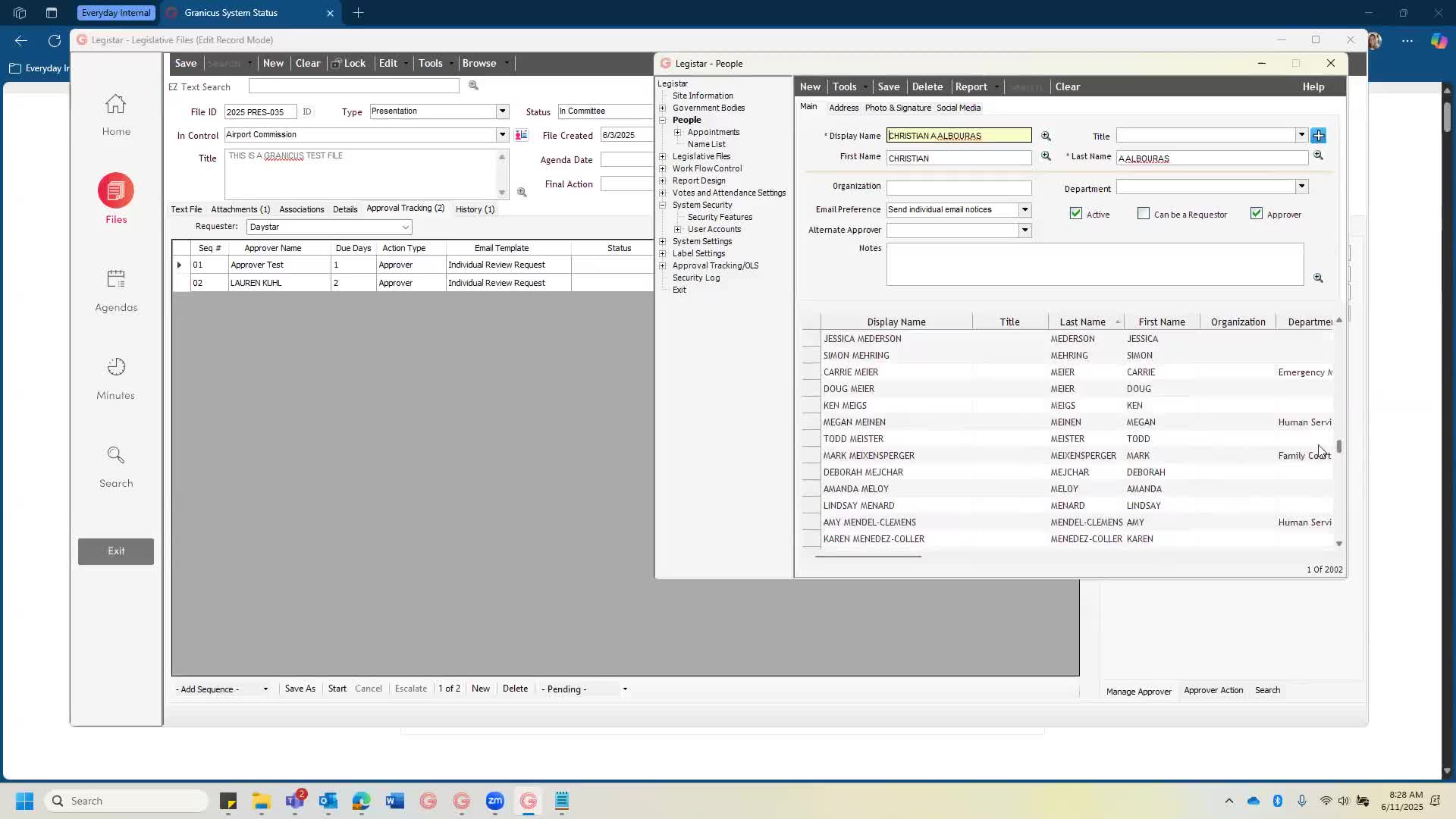Open the Department dropdown
This screenshot has height=819, width=1456.
(1301, 187)
